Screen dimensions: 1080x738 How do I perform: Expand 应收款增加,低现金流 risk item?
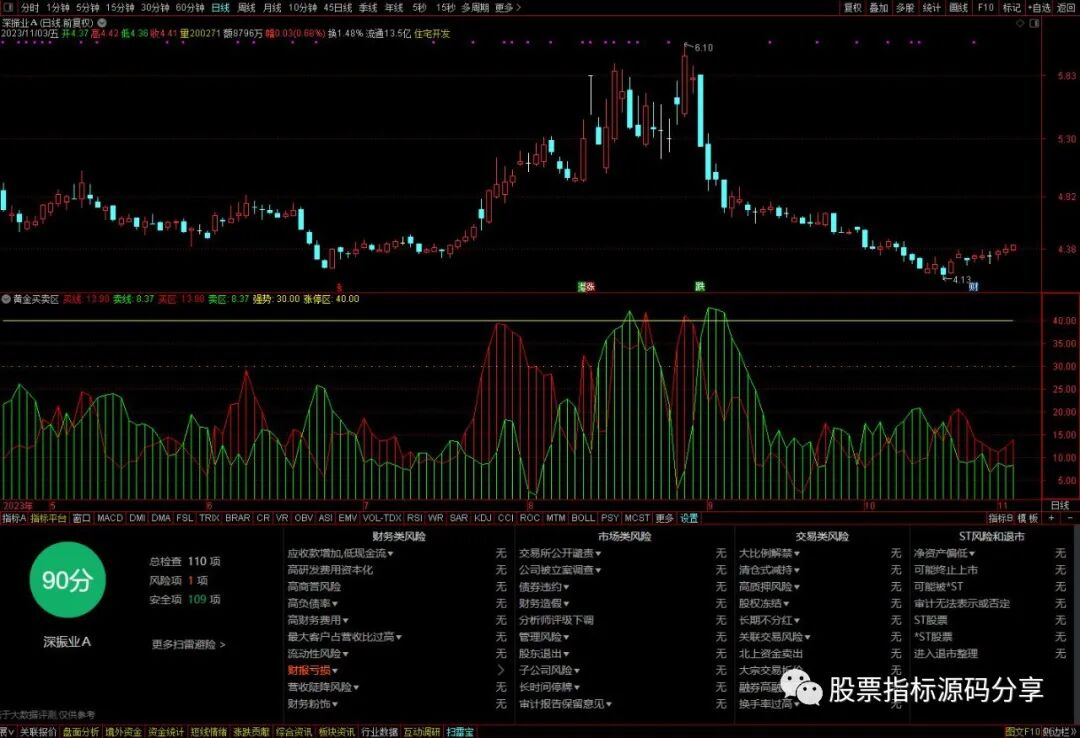340,553
